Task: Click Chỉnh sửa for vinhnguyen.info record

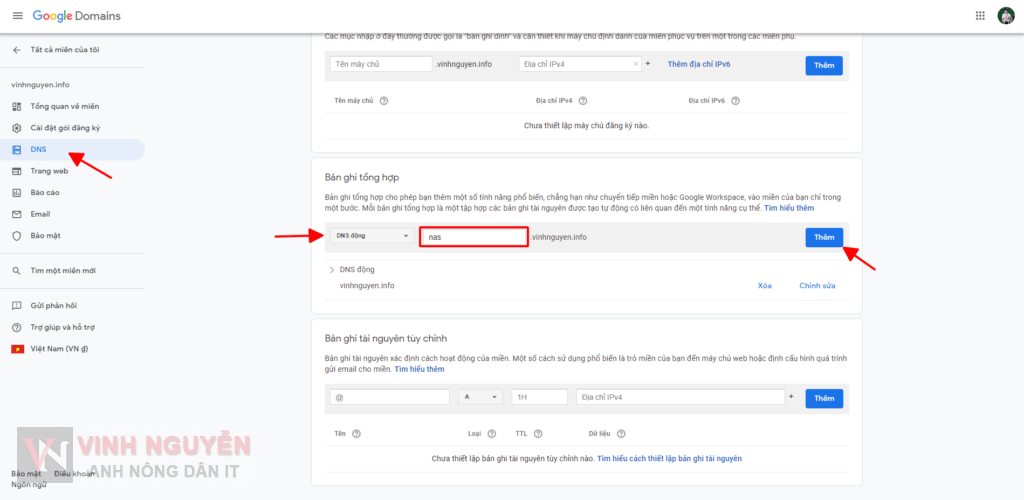Action: point(816,286)
